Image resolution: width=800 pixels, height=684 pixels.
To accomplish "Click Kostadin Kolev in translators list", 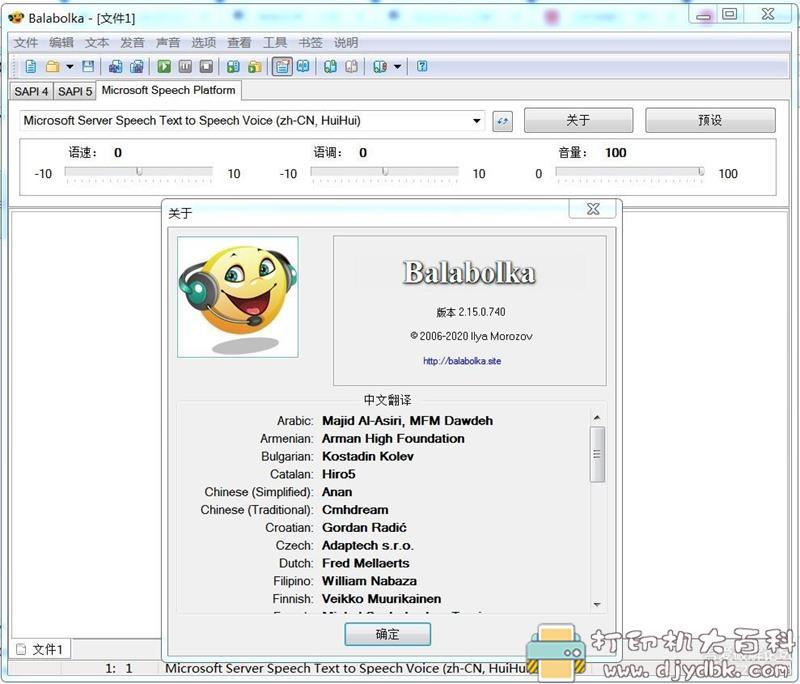I will tap(368, 457).
